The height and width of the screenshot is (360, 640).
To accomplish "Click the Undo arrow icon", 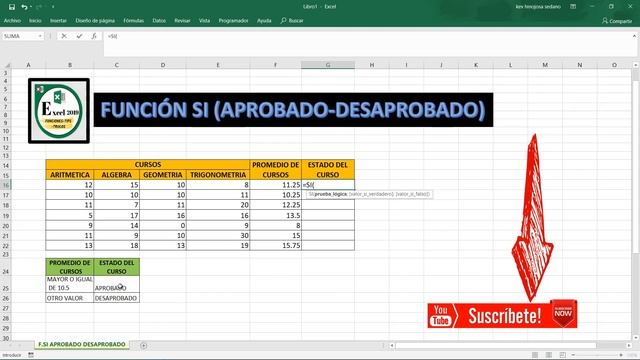I will click(24, 7).
